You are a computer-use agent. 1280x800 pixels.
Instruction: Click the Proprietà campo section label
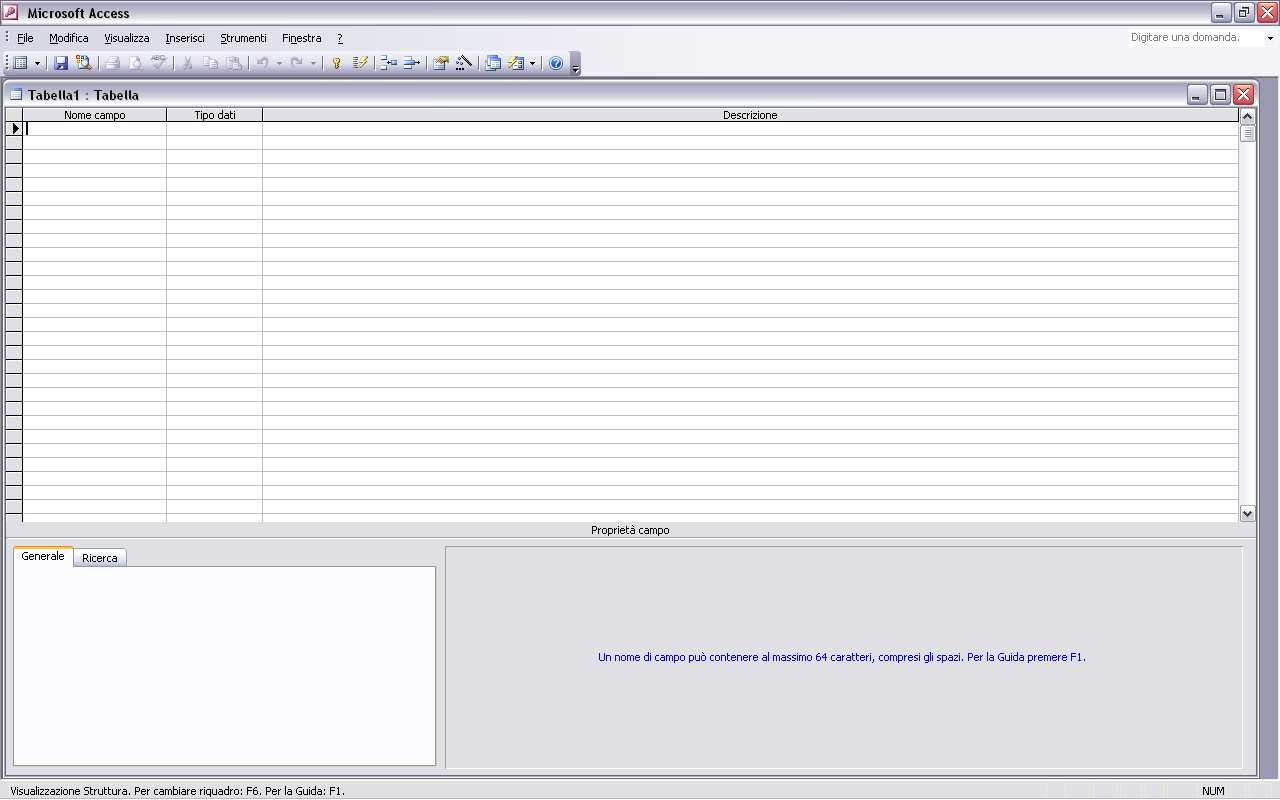[630, 530]
